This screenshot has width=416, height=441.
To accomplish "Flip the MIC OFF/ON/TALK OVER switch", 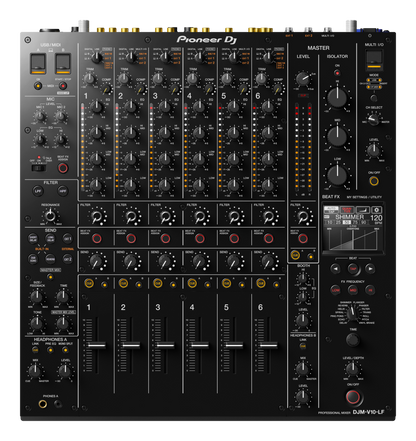I will [x=39, y=168].
